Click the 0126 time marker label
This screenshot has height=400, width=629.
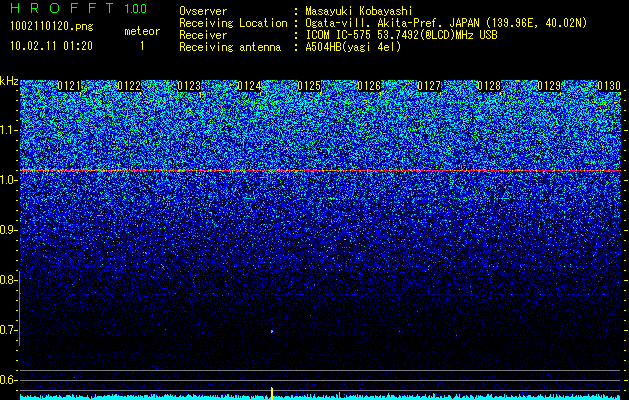coord(369,86)
